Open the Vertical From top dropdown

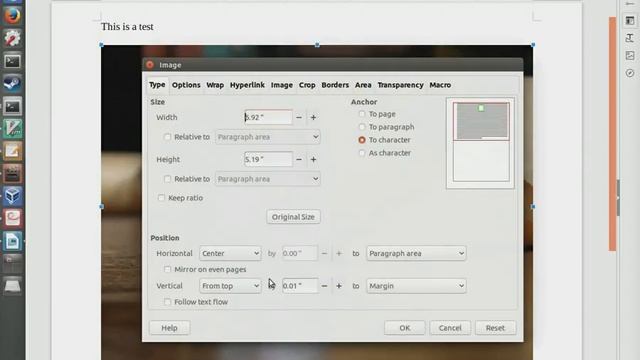(230, 286)
